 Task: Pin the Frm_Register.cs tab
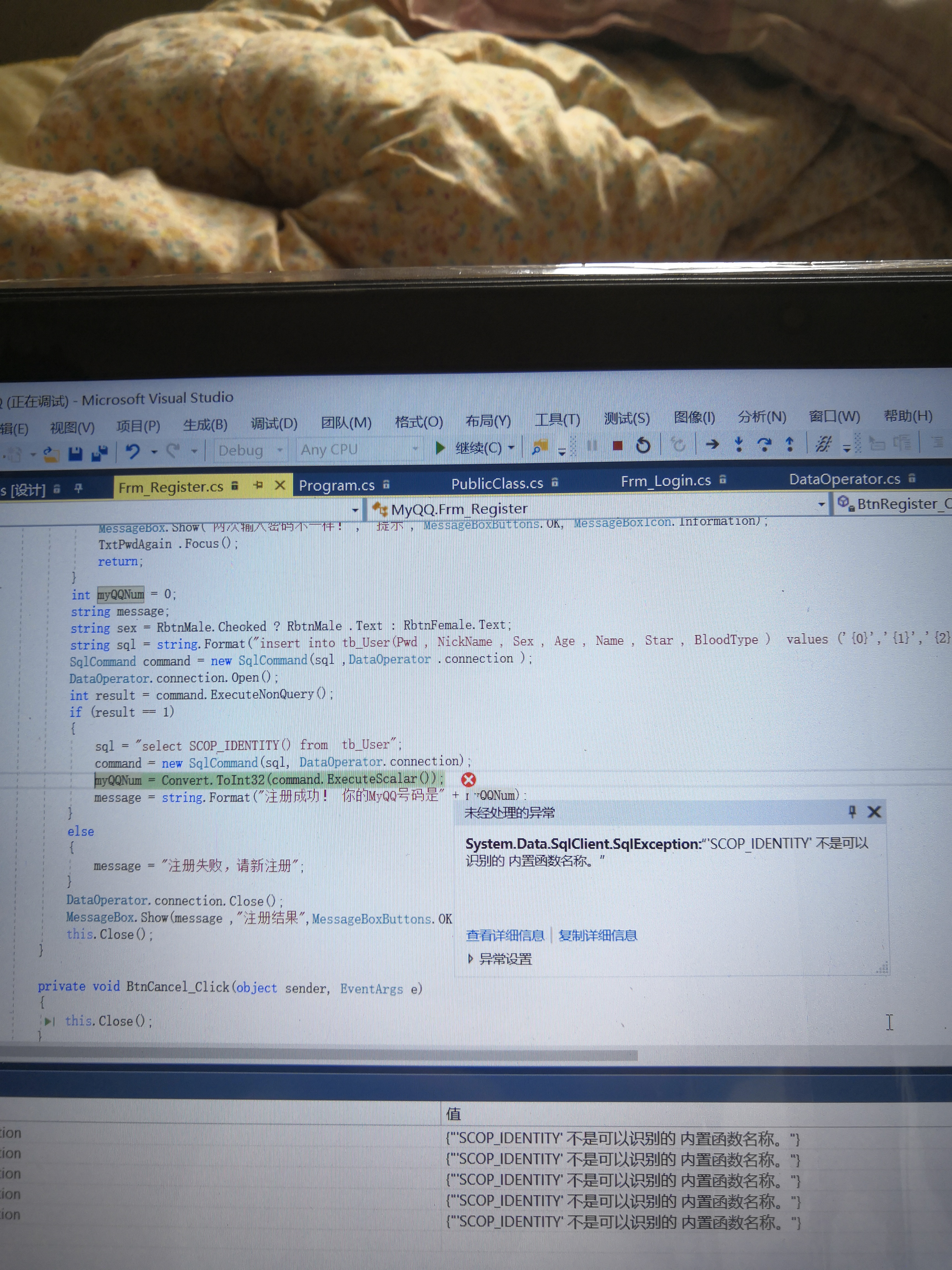258,486
